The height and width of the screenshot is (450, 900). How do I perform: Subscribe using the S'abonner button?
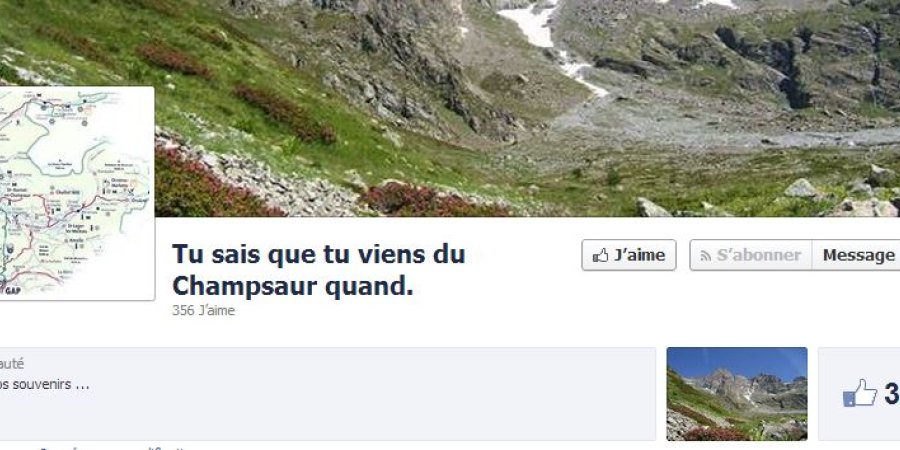751,255
